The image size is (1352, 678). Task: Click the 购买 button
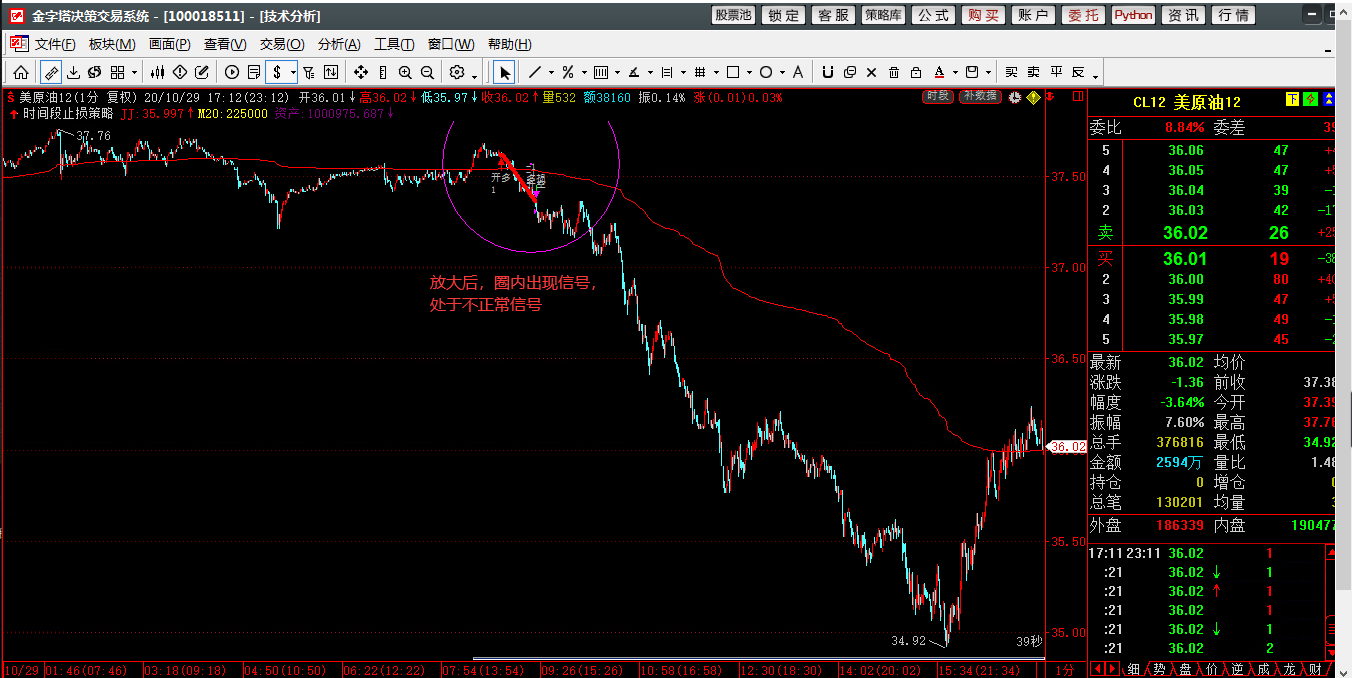(983, 15)
